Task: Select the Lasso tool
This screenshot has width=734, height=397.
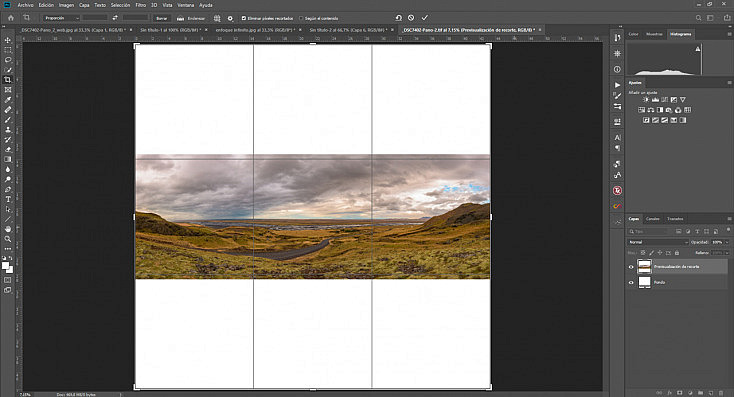Action: (x=7, y=60)
